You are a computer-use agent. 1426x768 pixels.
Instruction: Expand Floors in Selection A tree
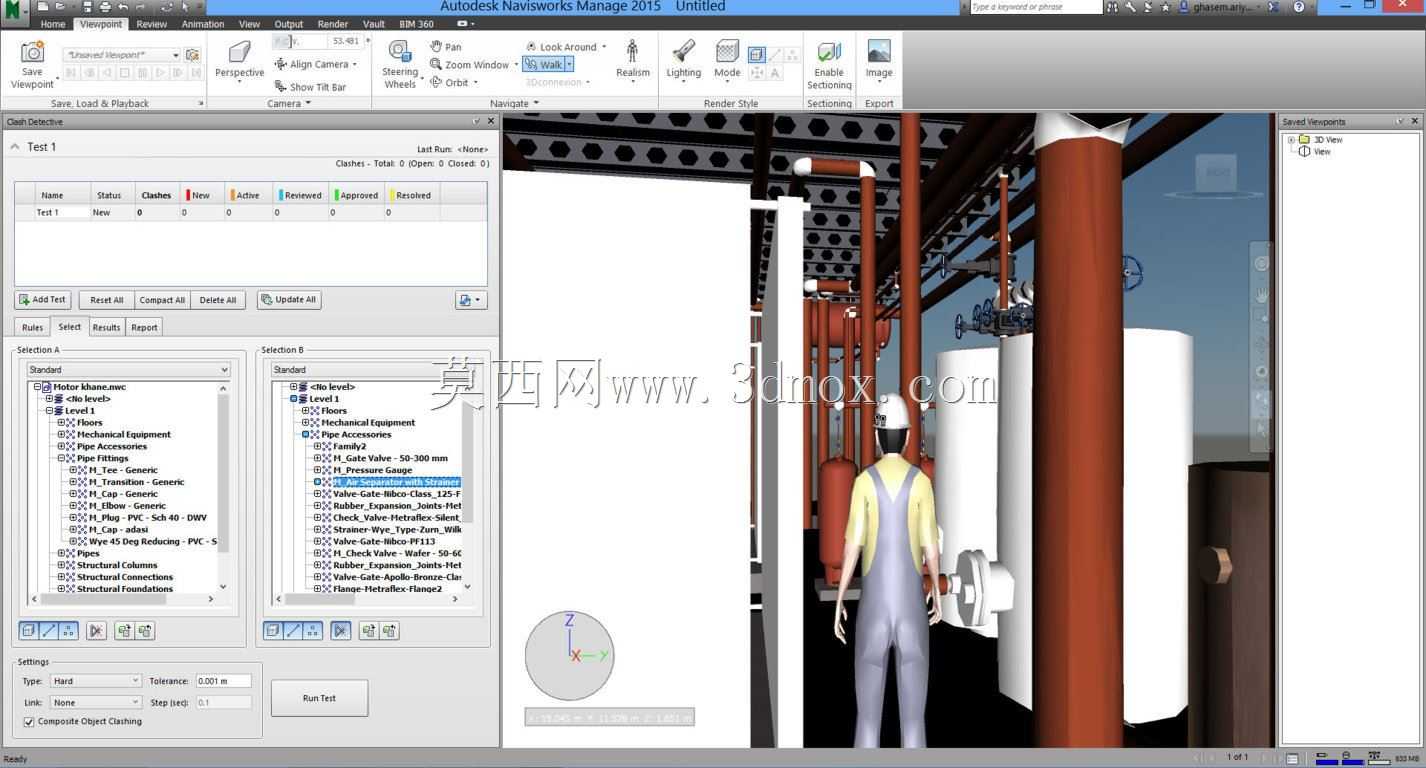[61, 422]
